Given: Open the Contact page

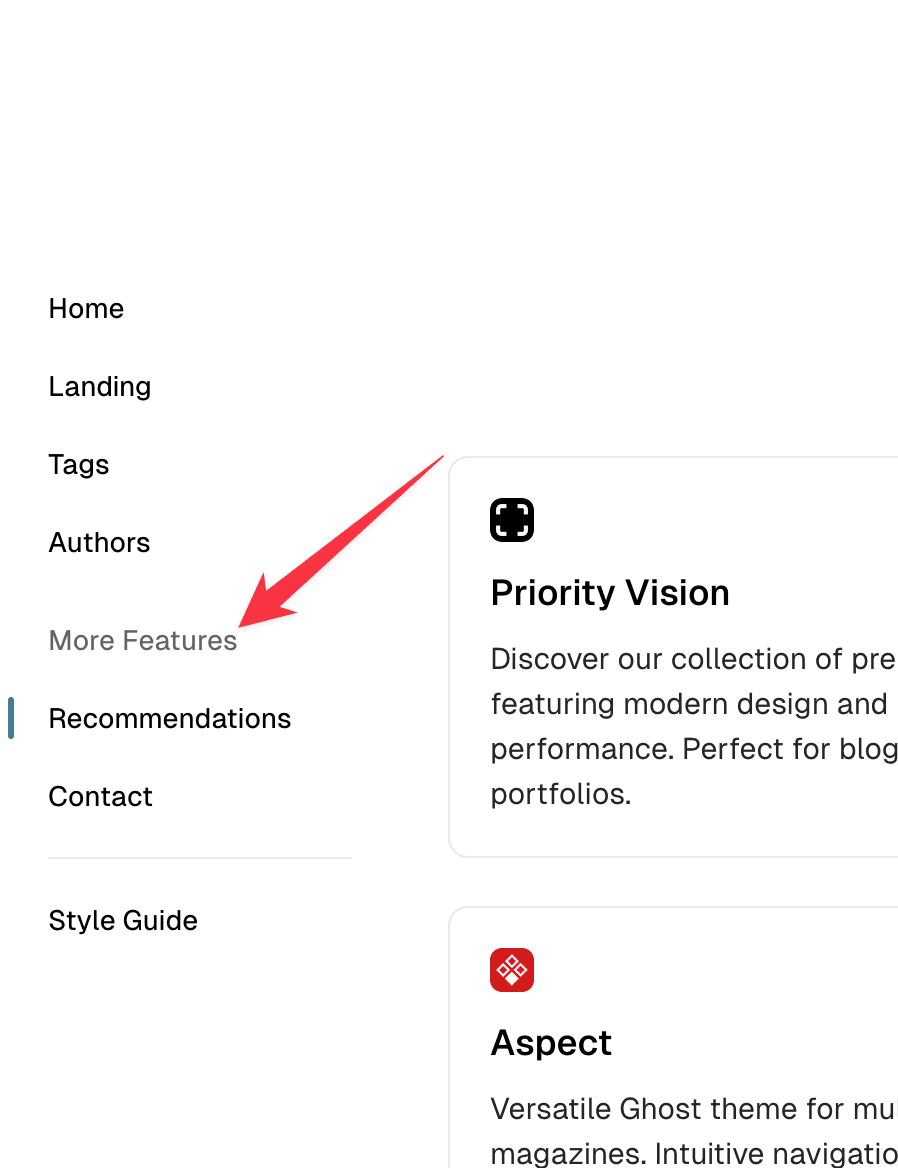Looking at the screenshot, I should [x=100, y=796].
